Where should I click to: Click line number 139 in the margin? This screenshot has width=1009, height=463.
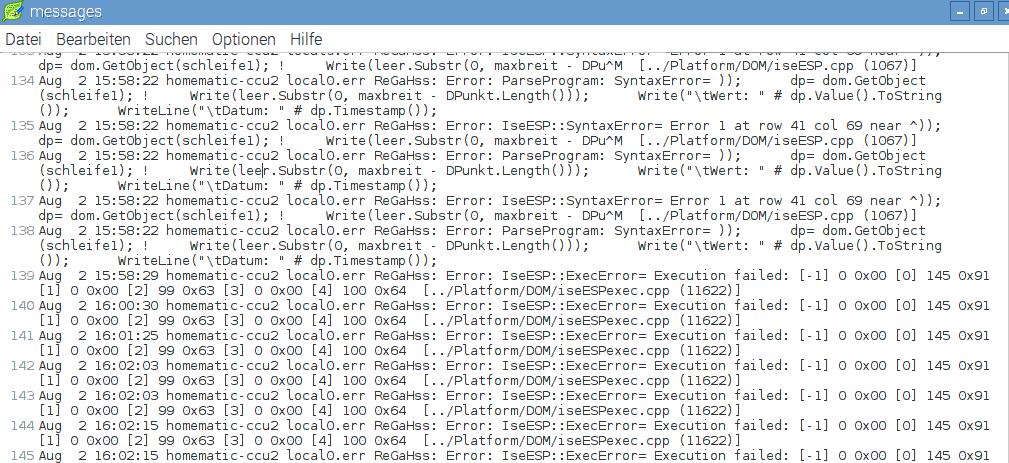tap(20, 275)
